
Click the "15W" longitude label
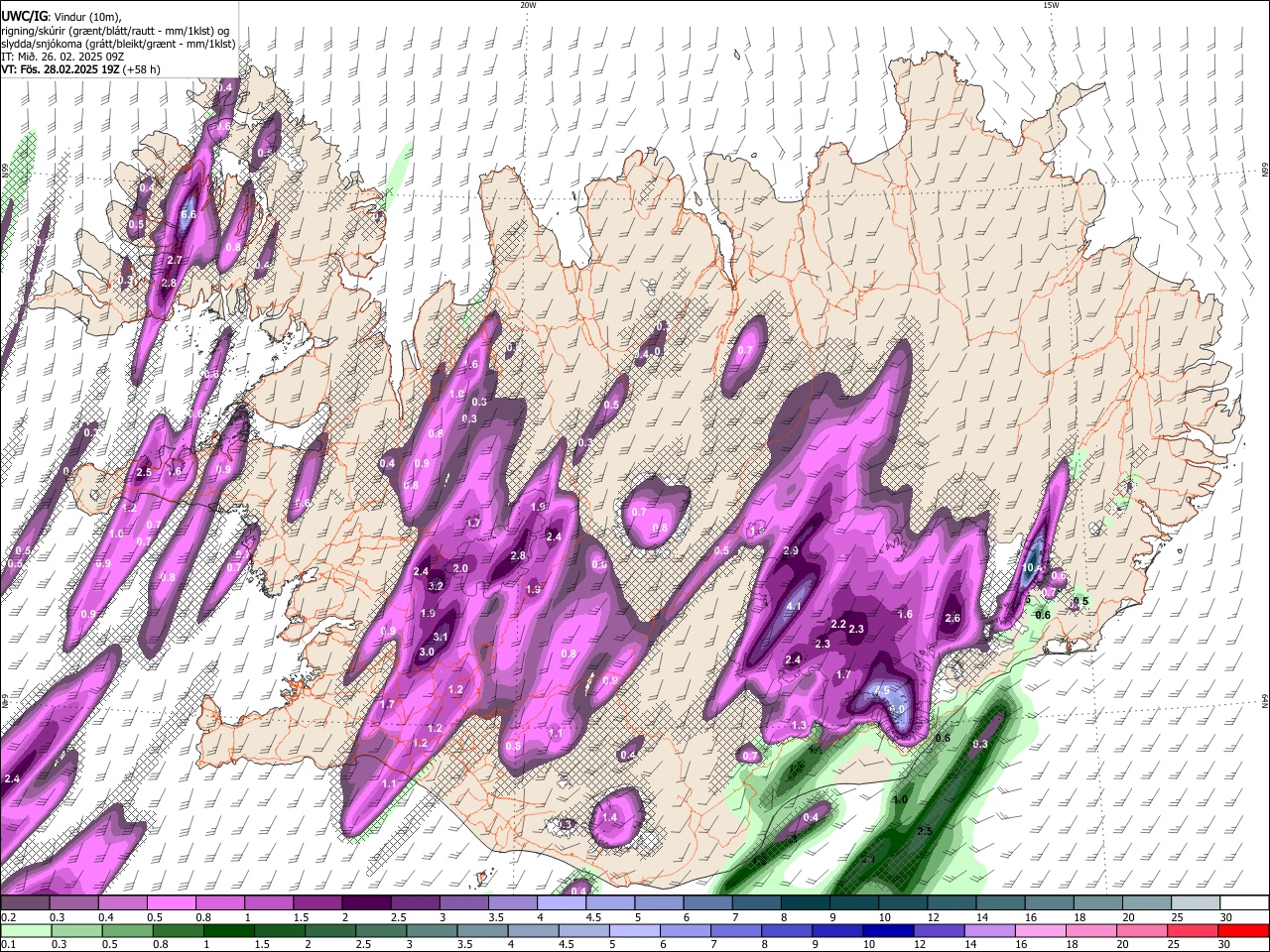coord(1051,5)
